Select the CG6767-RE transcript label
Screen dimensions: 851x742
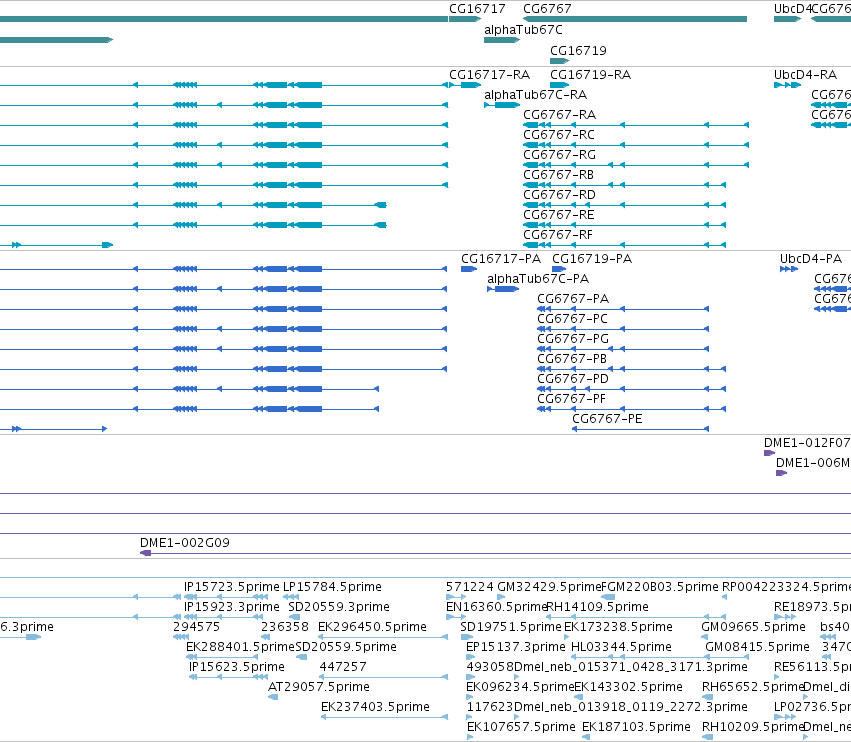(x=559, y=214)
